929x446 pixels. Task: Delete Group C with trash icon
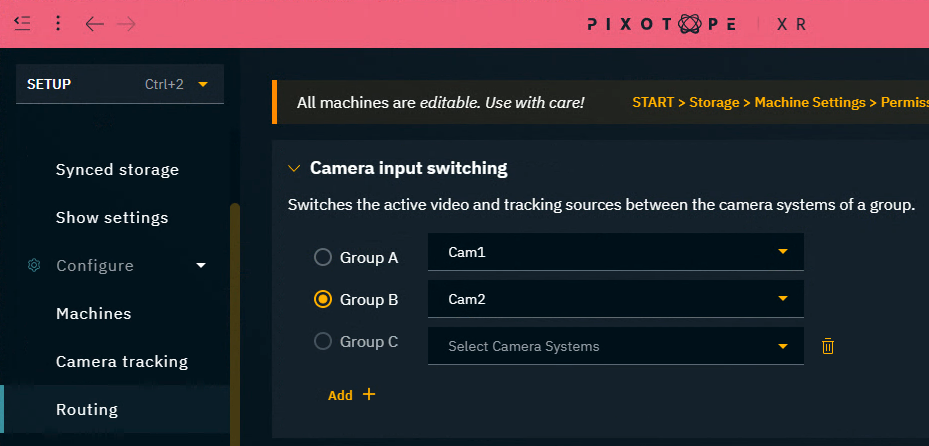(x=828, y=346)
